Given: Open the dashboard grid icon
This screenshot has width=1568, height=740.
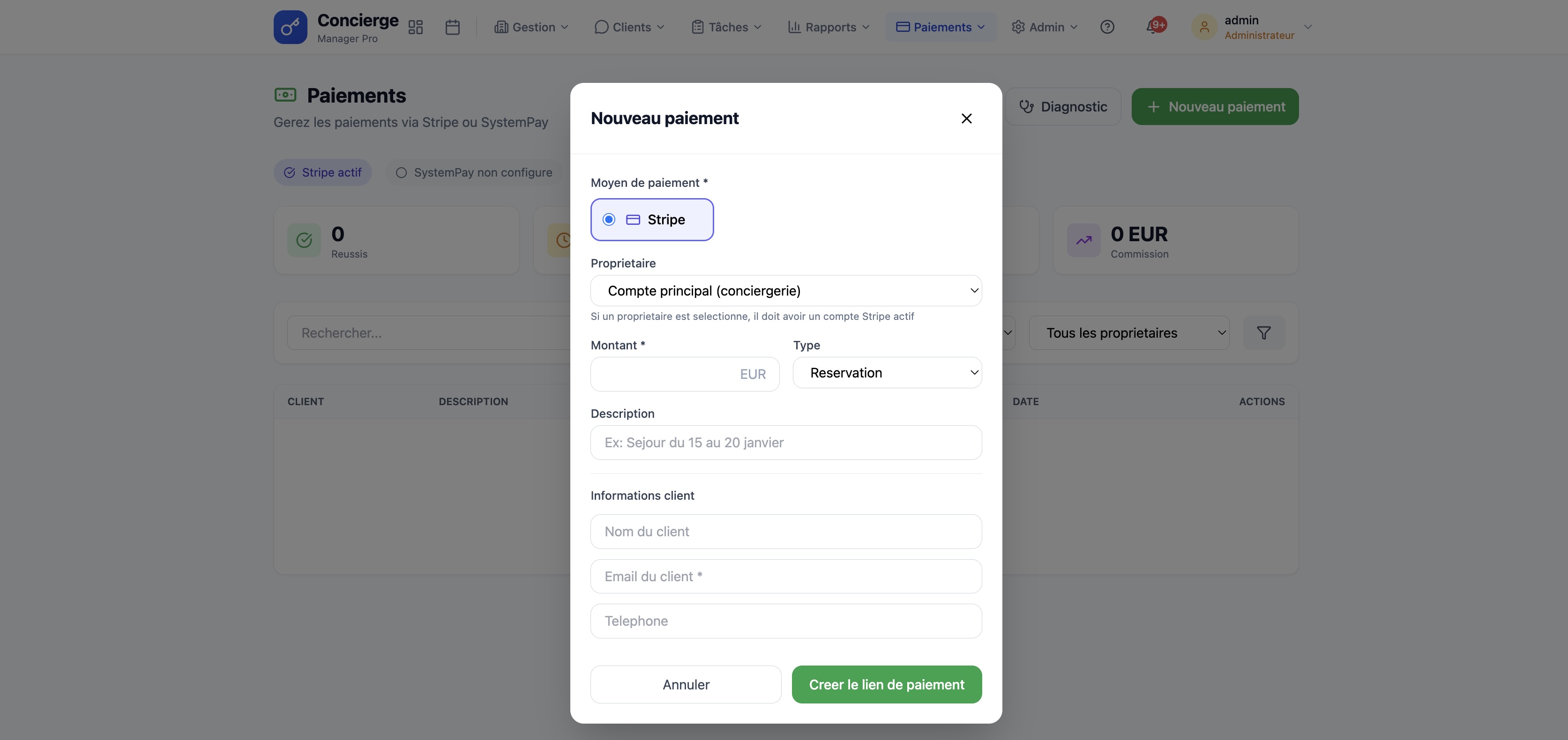Looking at the screenshot, I should point(415,27).
